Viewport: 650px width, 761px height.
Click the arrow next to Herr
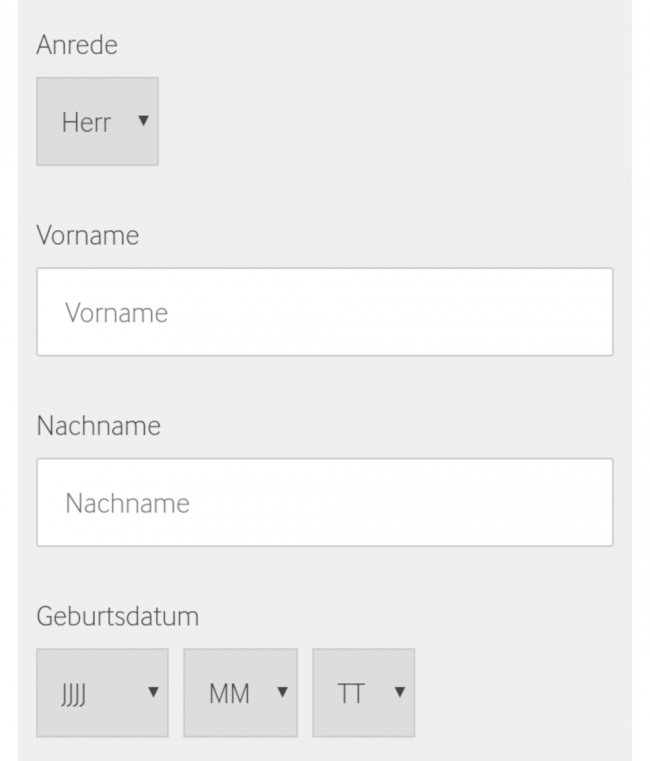143,121
